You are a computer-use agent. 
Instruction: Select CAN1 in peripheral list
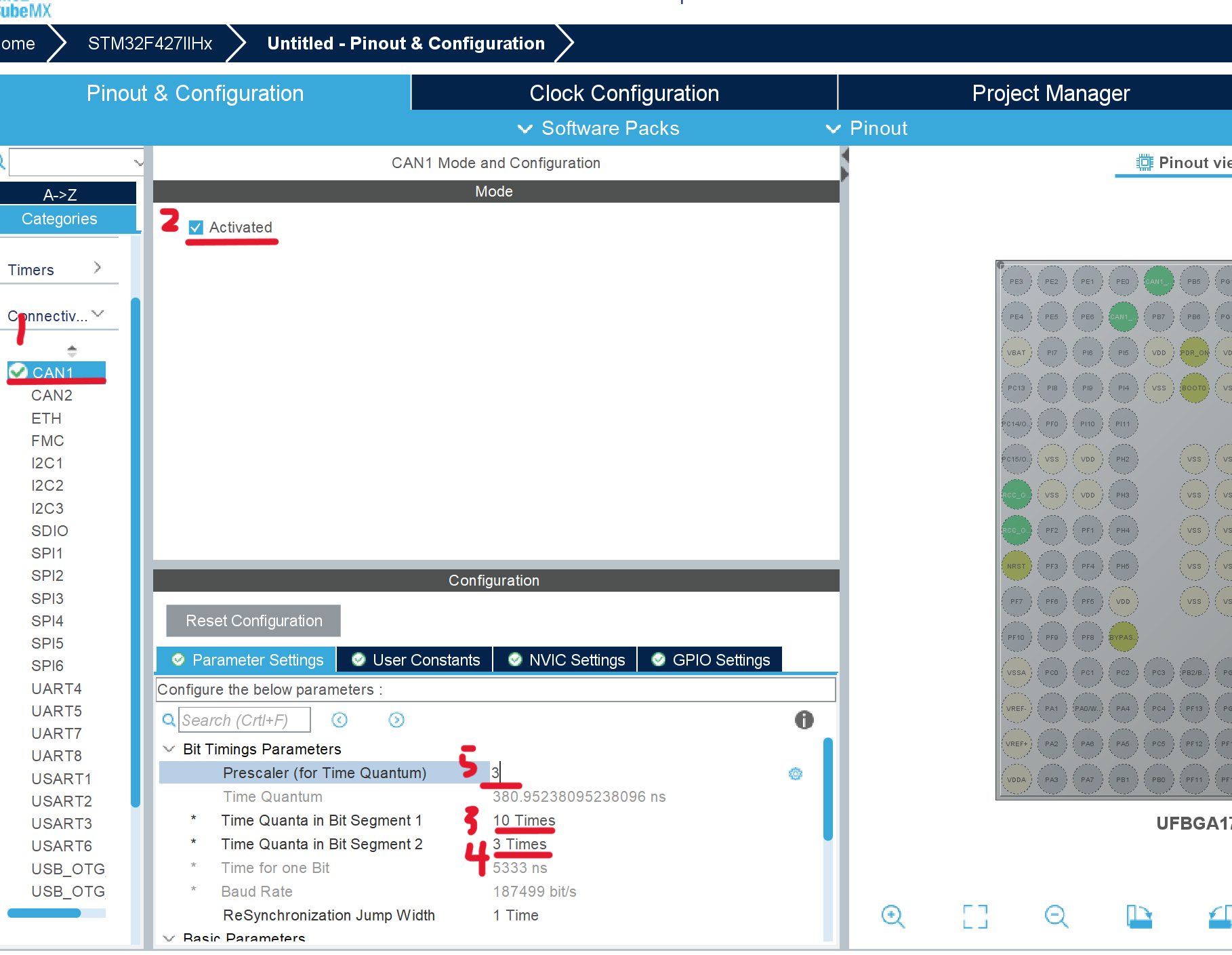coord(57,372)
